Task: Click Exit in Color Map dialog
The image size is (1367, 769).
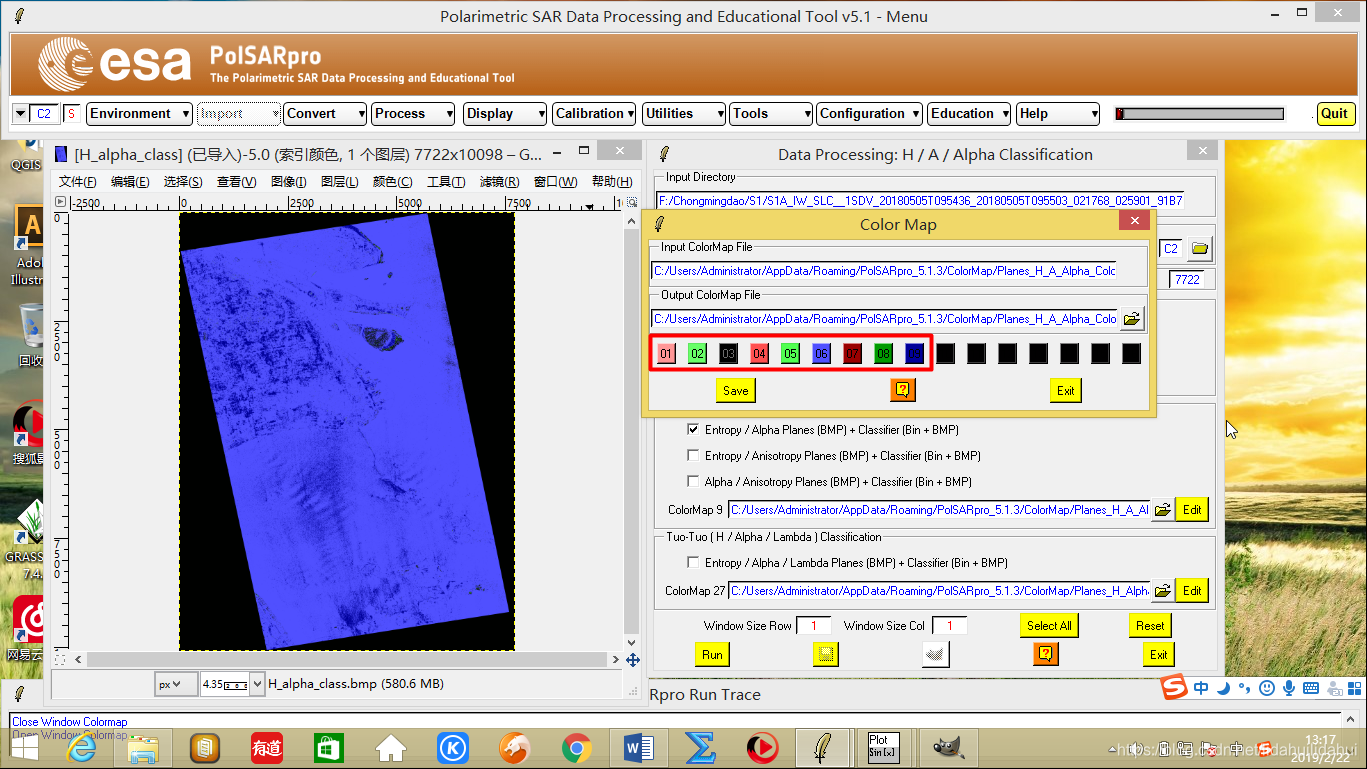Action: [1066, 390]
